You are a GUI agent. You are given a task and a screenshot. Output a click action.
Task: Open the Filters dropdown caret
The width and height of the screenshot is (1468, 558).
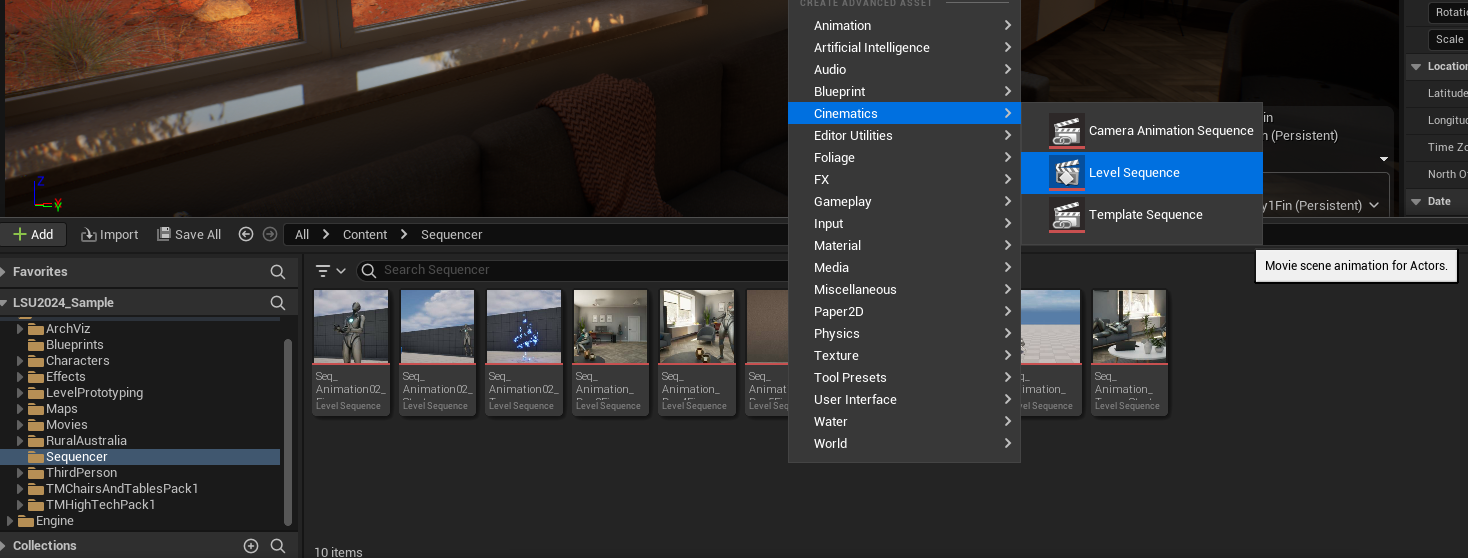point(341,271)
